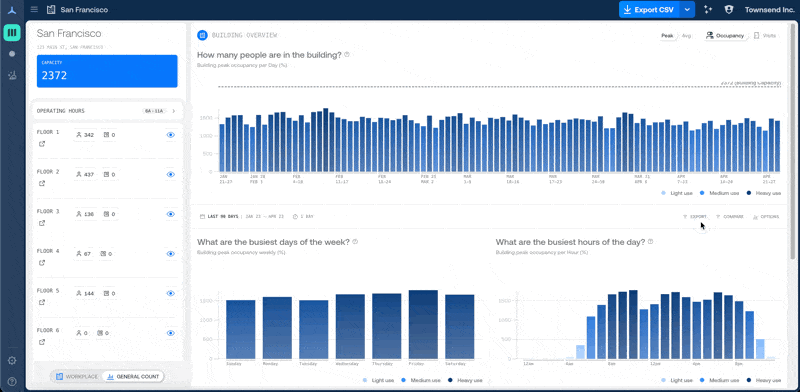800x392 pixels.
Task: Switch to the Avg toggle option
Action: (686, 36)
